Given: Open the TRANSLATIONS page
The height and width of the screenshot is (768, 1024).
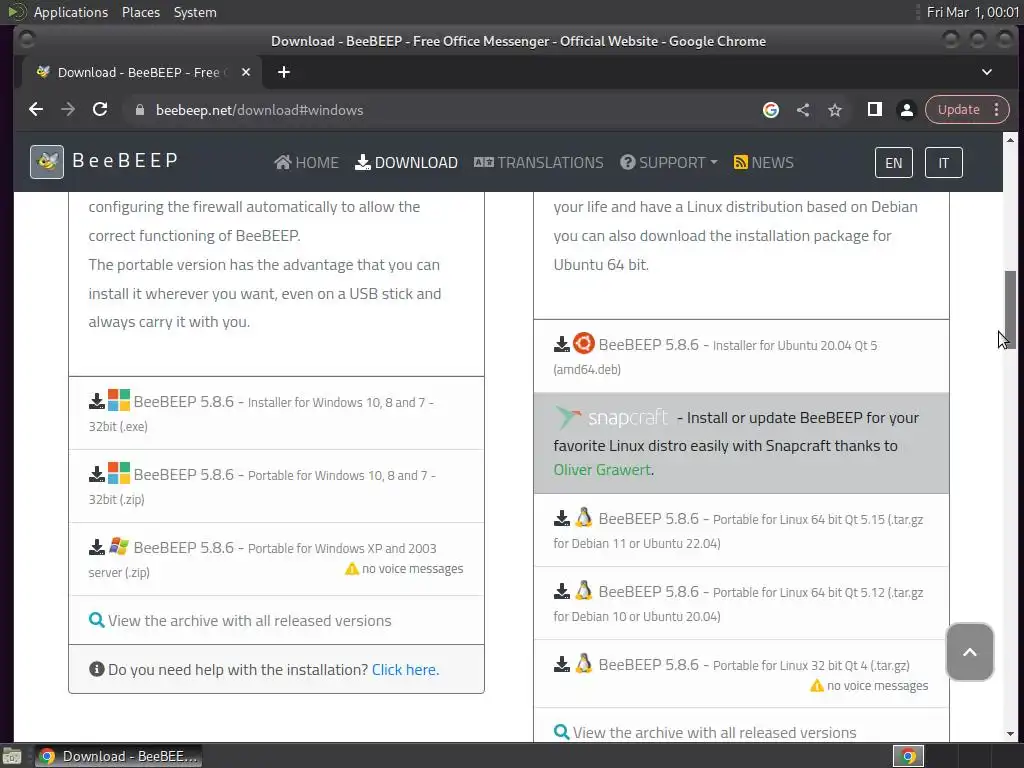Looking at the screenshot, I should (x=539, y=163).
